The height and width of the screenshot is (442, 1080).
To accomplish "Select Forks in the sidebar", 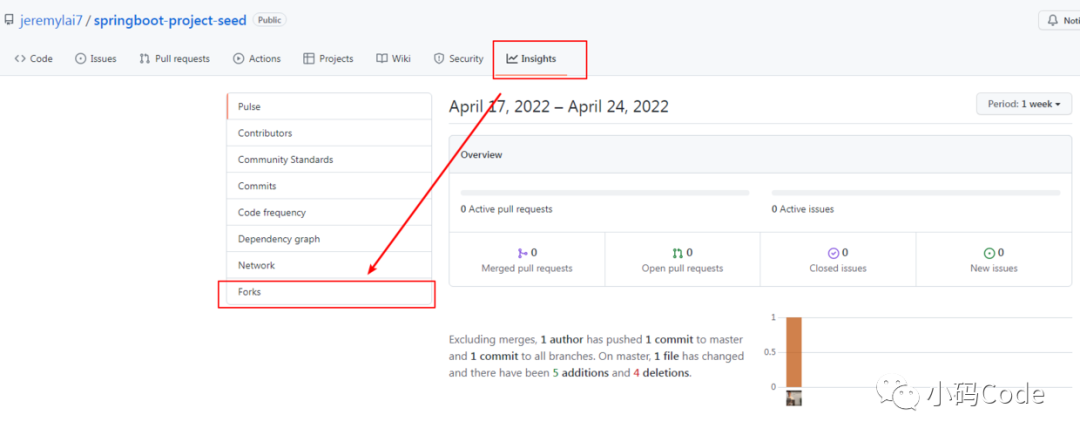I will coord(329,292).
